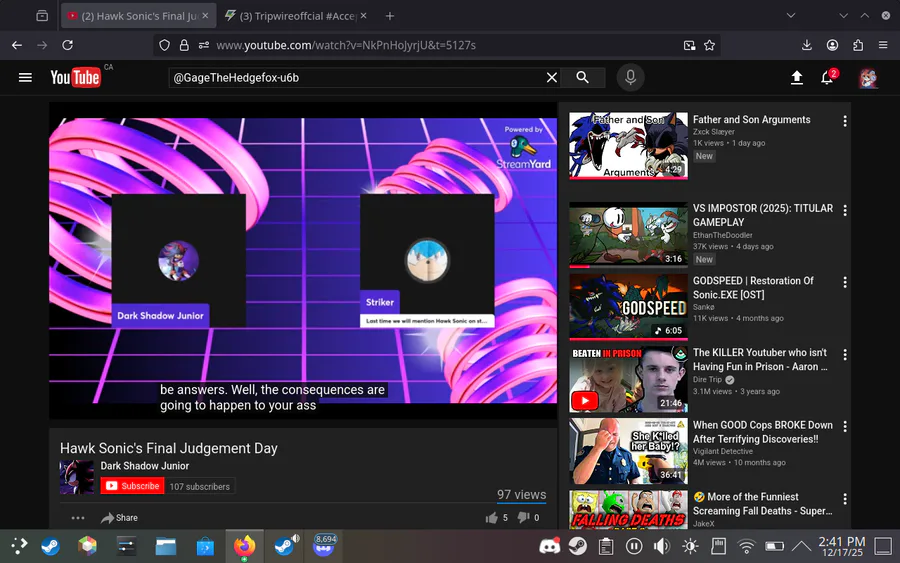Open VS IMPOSTOR video thumbnail
The width and height of the screenshot is (900, 563).
pos(628,234)
